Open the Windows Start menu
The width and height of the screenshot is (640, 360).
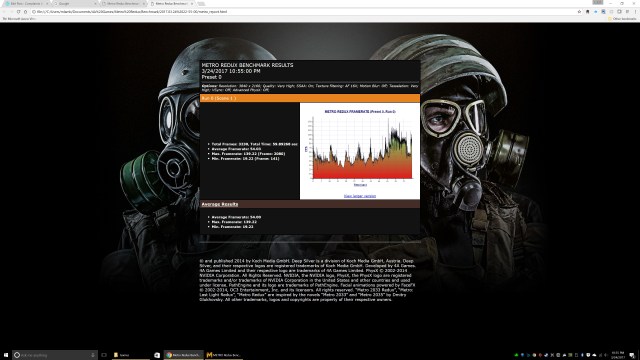coord(6,355)
